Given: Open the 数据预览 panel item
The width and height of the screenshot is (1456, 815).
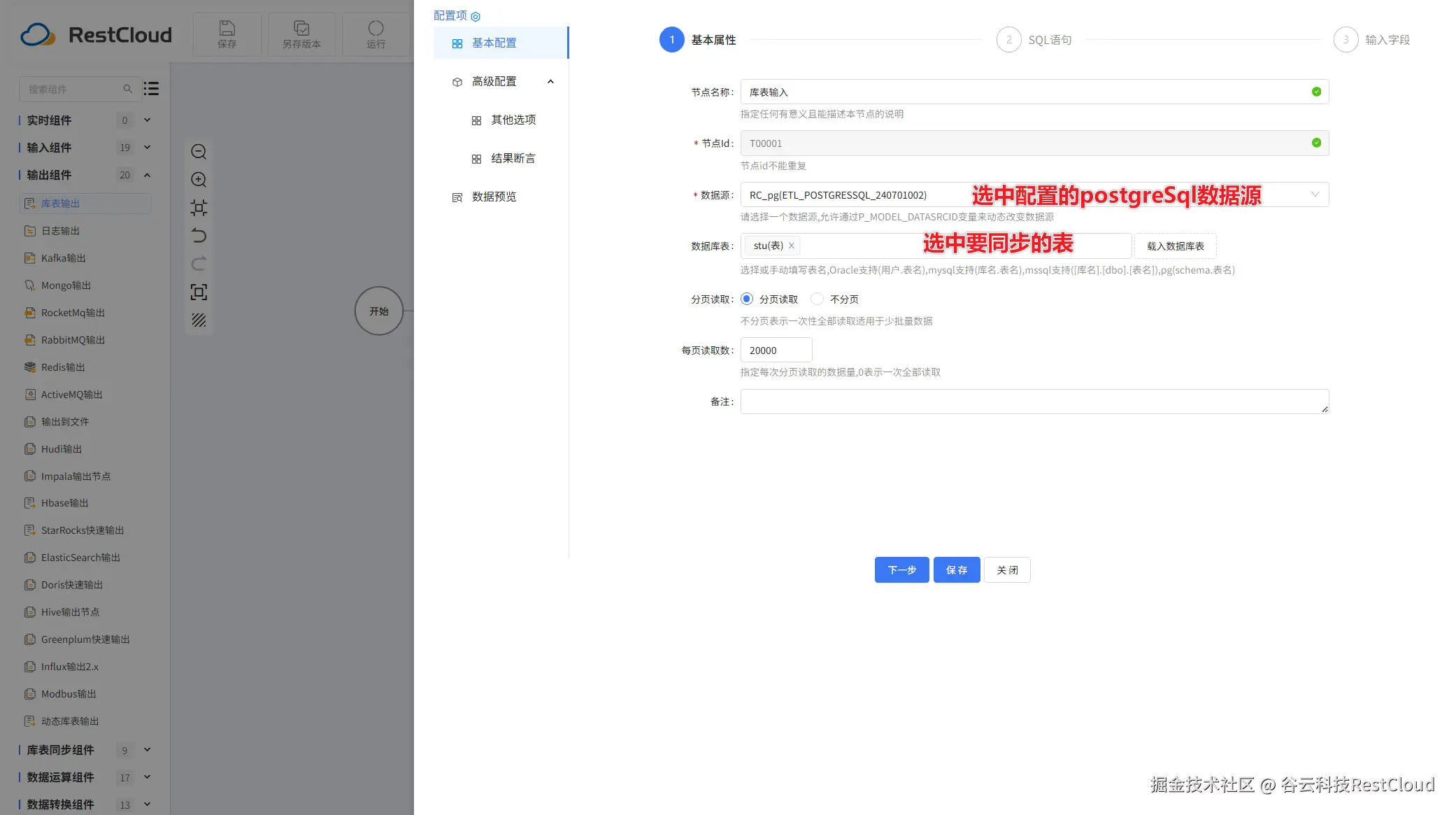Looking at the screenshot, I should point(494,197).
